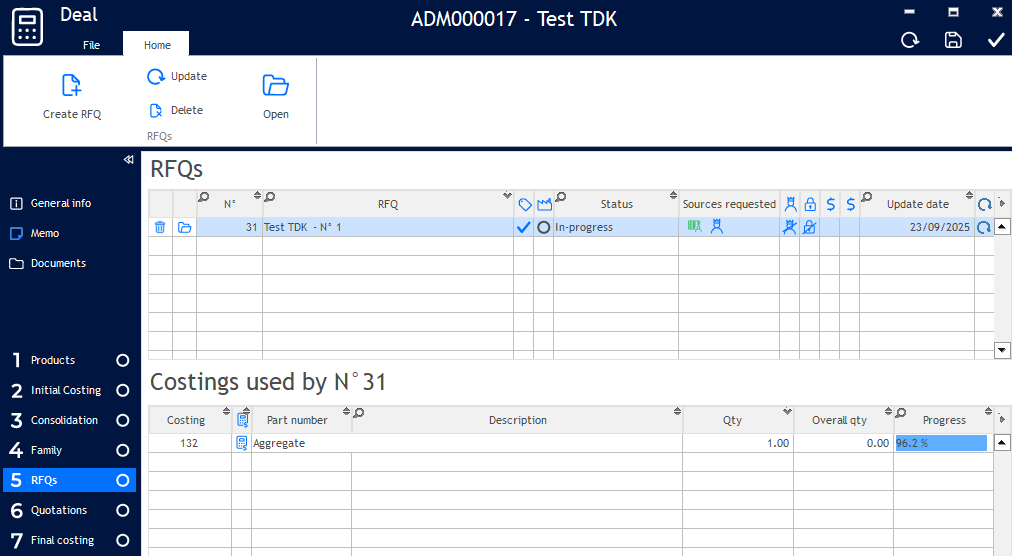
Task: Toggle the checkmark in RFQ 31 row
Action: coord(523,227)
